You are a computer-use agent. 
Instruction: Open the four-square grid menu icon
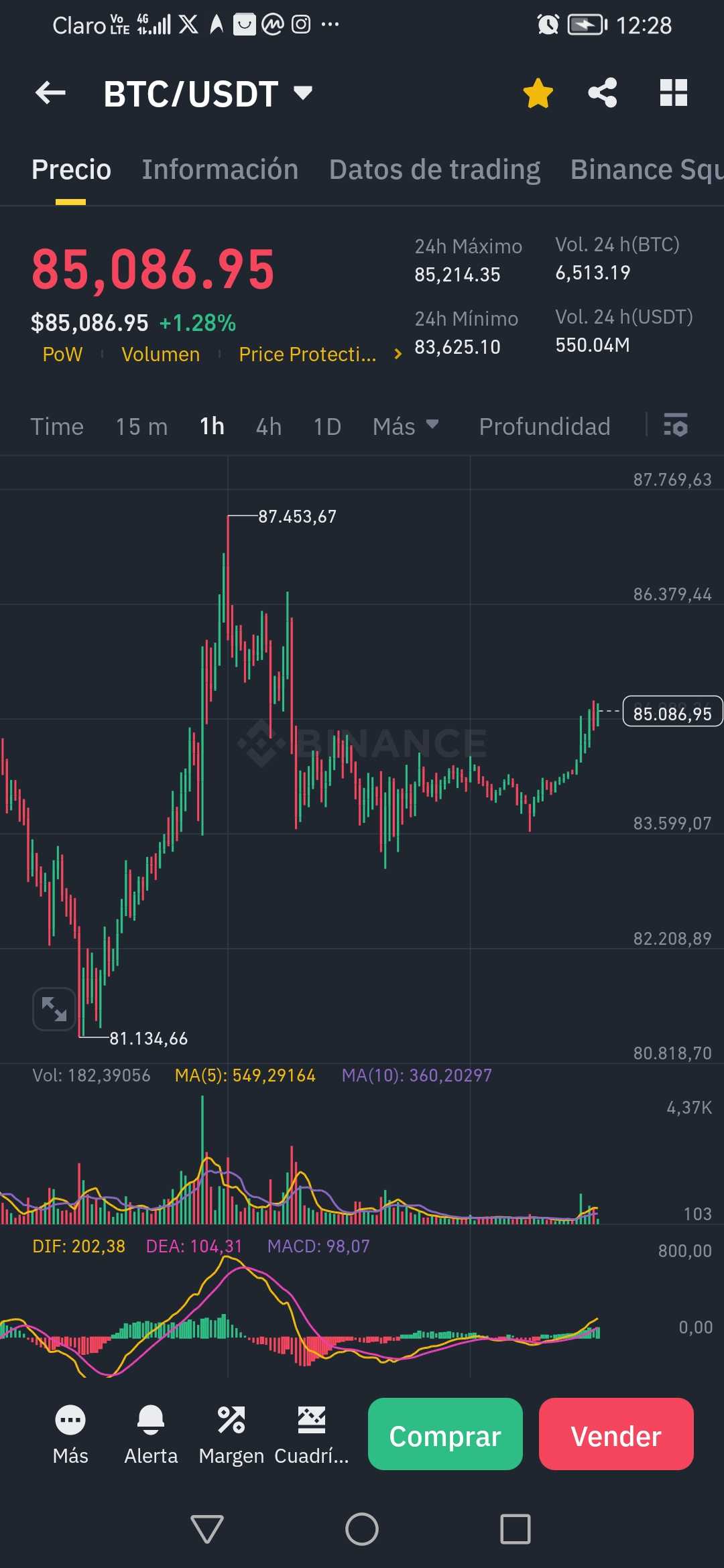673,93
